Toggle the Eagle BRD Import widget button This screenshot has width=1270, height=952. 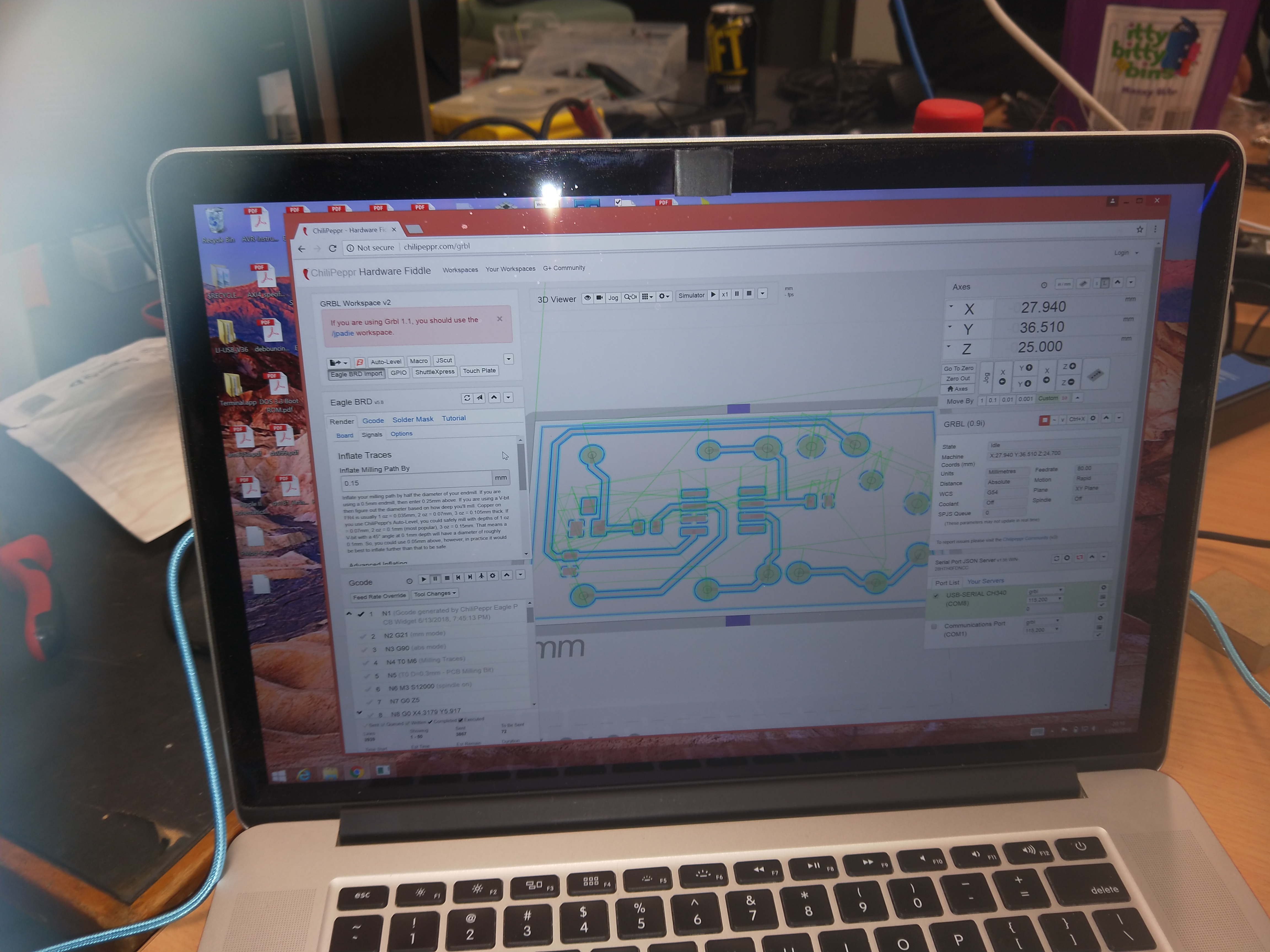point(357,374)
